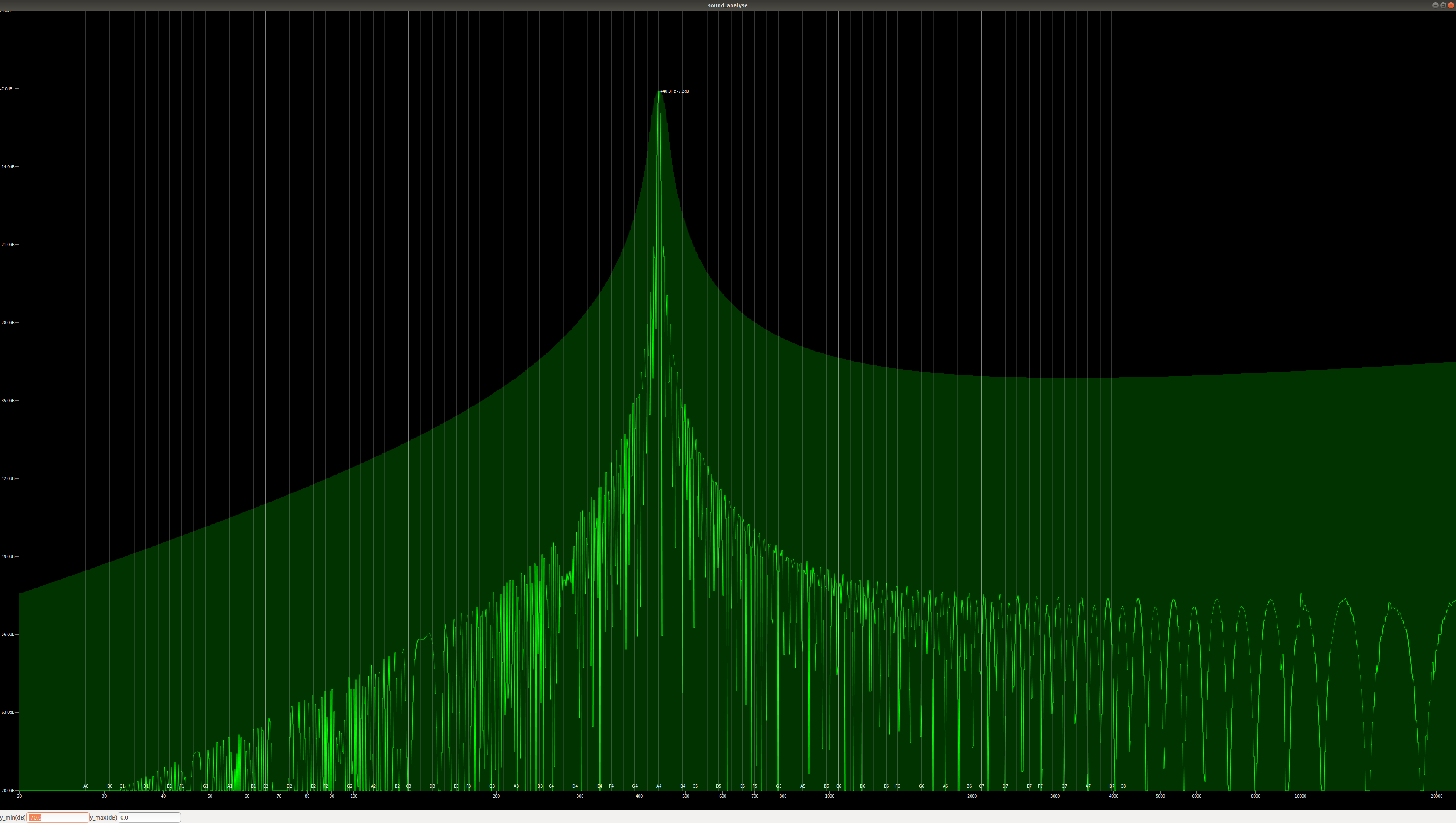Image resolution: width=1456 pixels, height=823 pixels.
Task: Click the C6 note marker label
Action: (x=838, y=786)
